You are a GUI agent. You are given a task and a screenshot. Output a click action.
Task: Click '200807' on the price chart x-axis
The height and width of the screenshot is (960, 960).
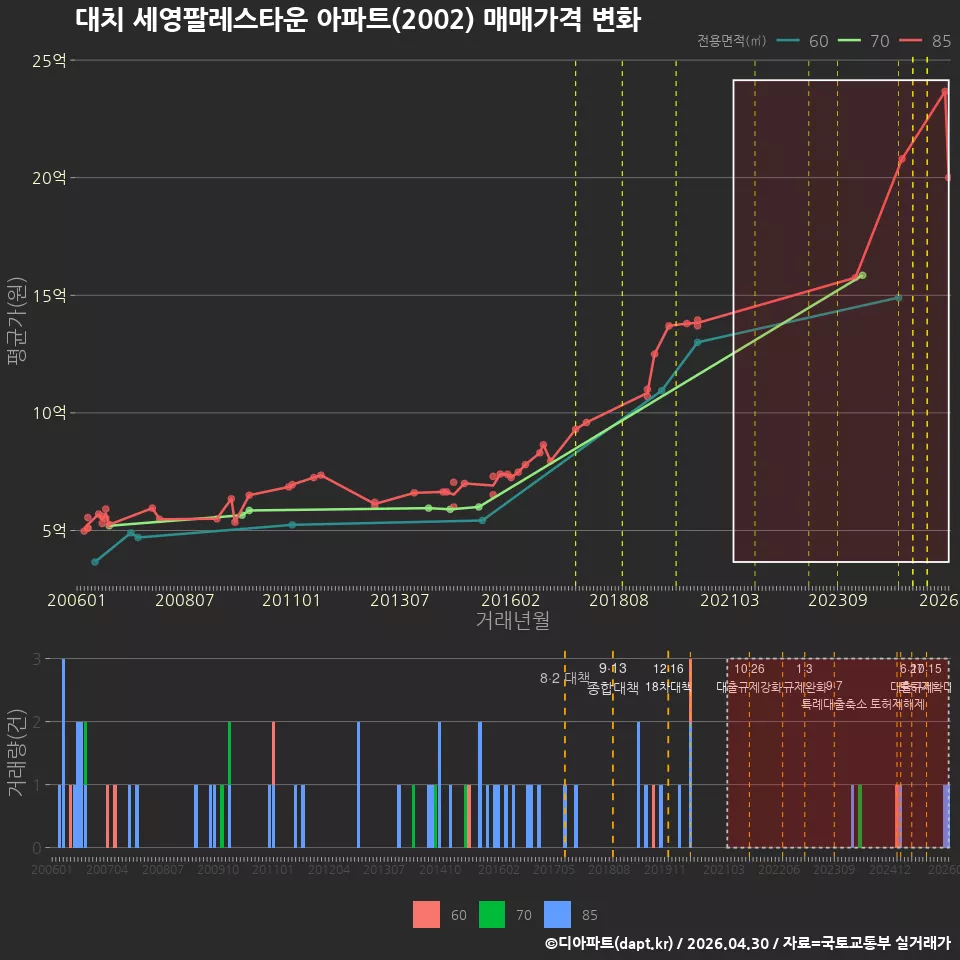point(184,600)
